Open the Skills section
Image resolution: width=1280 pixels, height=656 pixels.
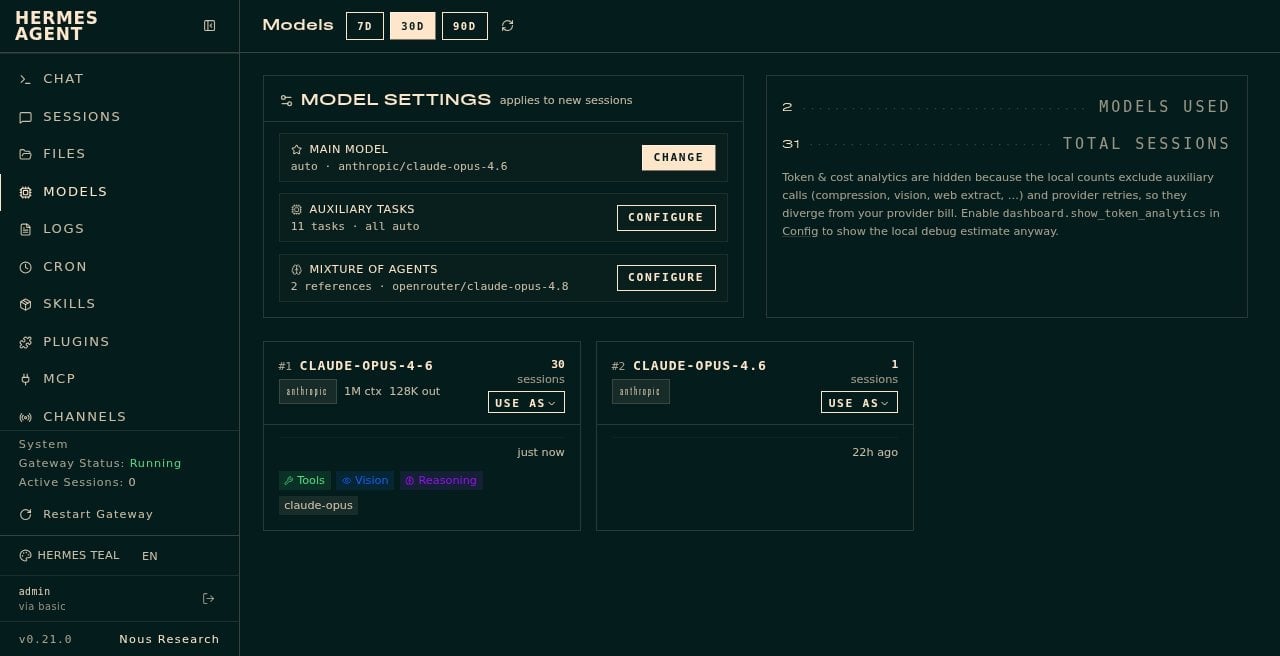point(119,304)
